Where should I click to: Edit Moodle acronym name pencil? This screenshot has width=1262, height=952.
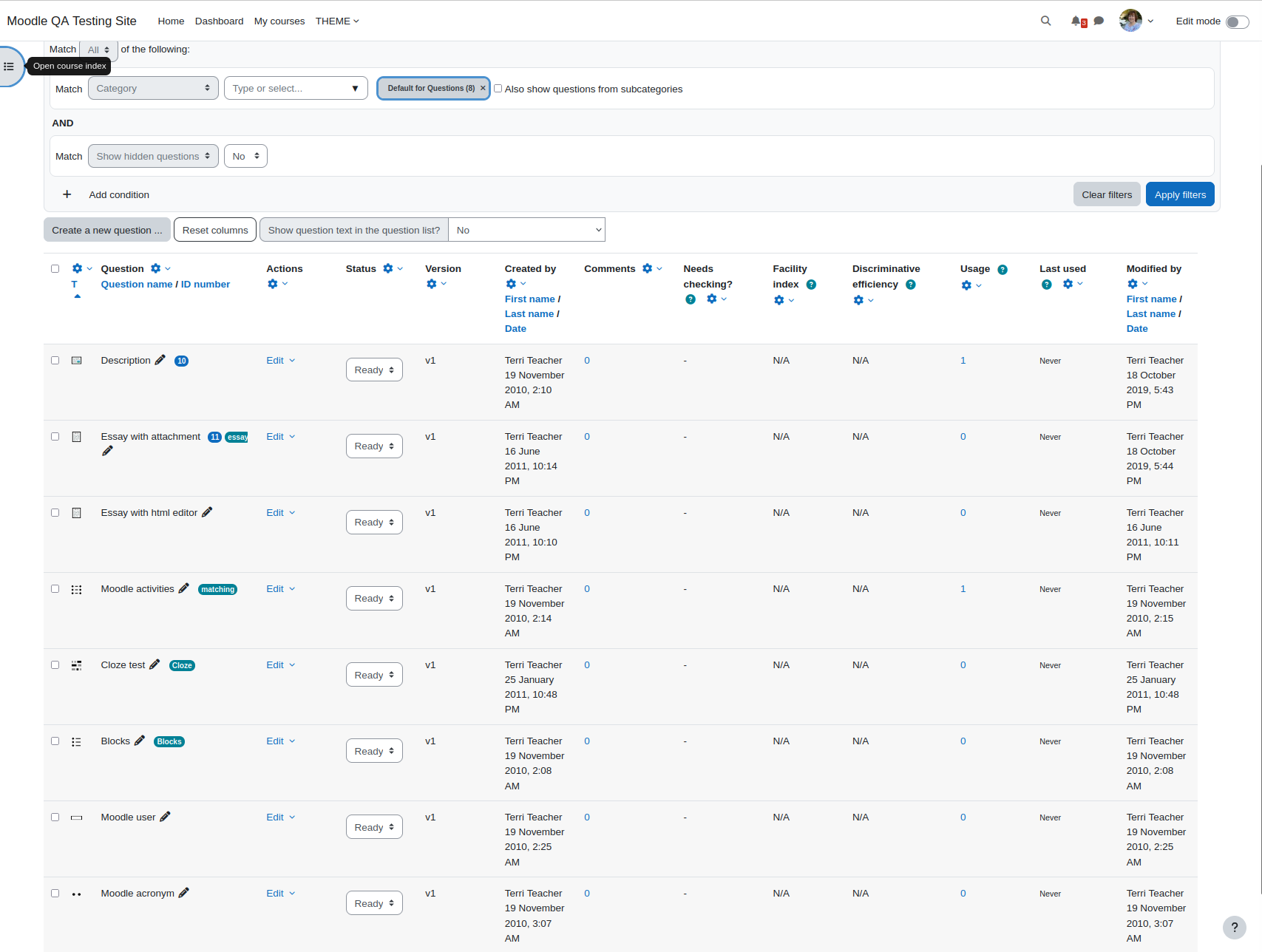pyautogui.click(x=184, y=893)
